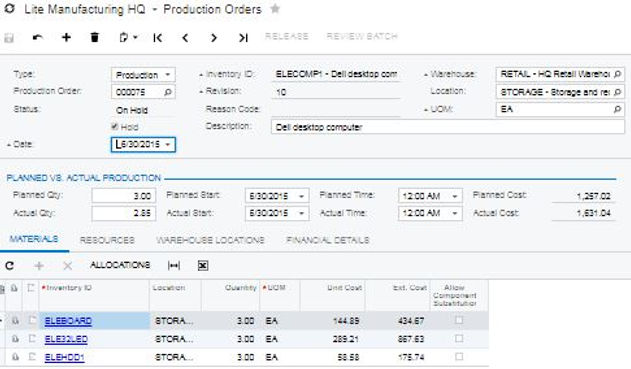Go to next record arrow
This screenshot has width=631, height=369.
pyautogui.click(x=214, y=38)
